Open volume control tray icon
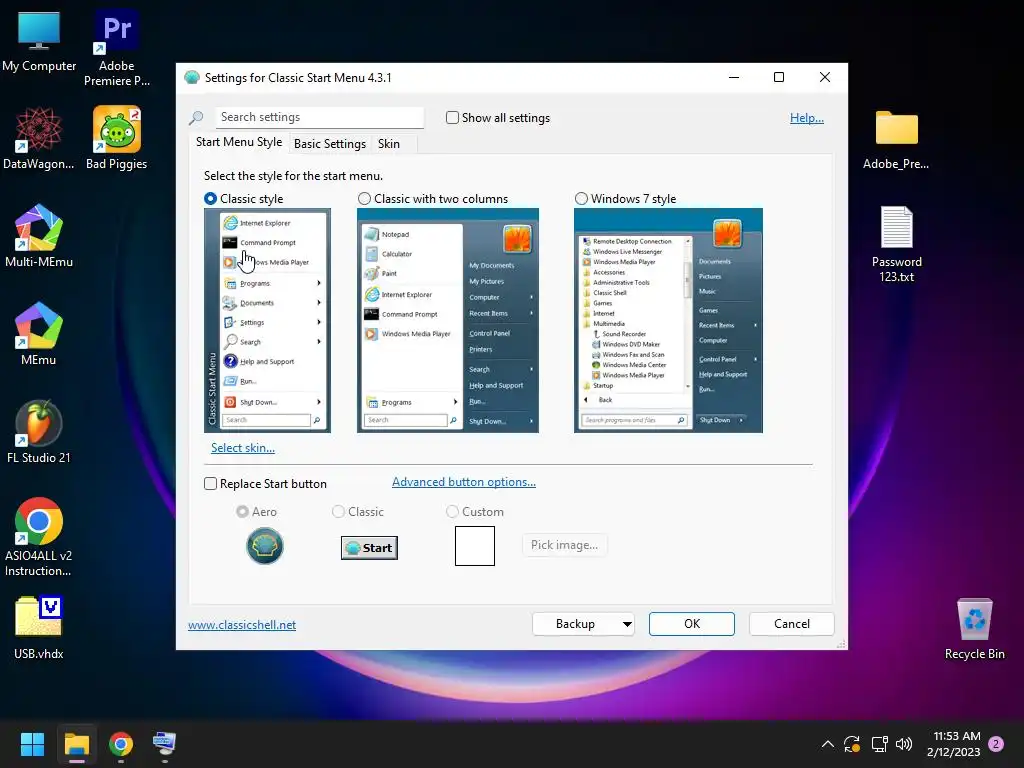1024x768 pixels. 904,744
